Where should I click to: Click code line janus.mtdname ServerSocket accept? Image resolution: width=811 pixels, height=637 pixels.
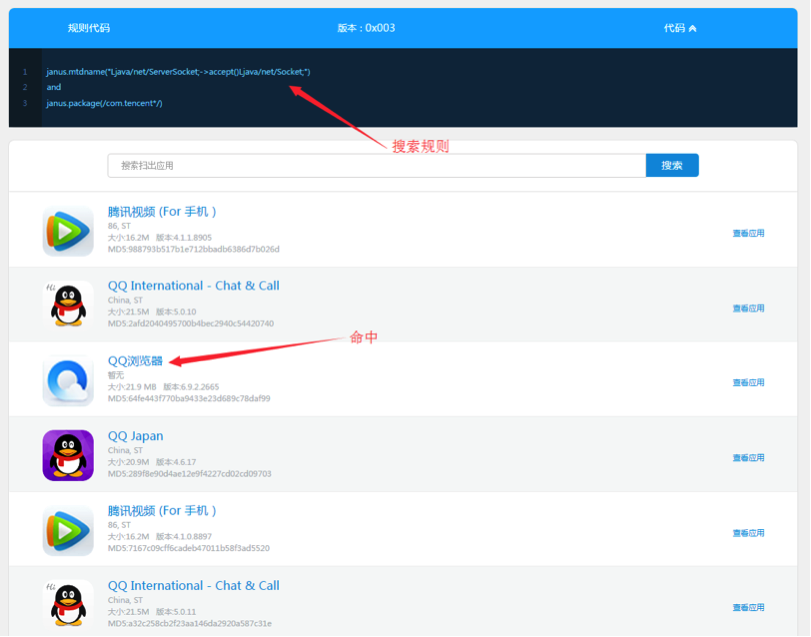[178, 72]
